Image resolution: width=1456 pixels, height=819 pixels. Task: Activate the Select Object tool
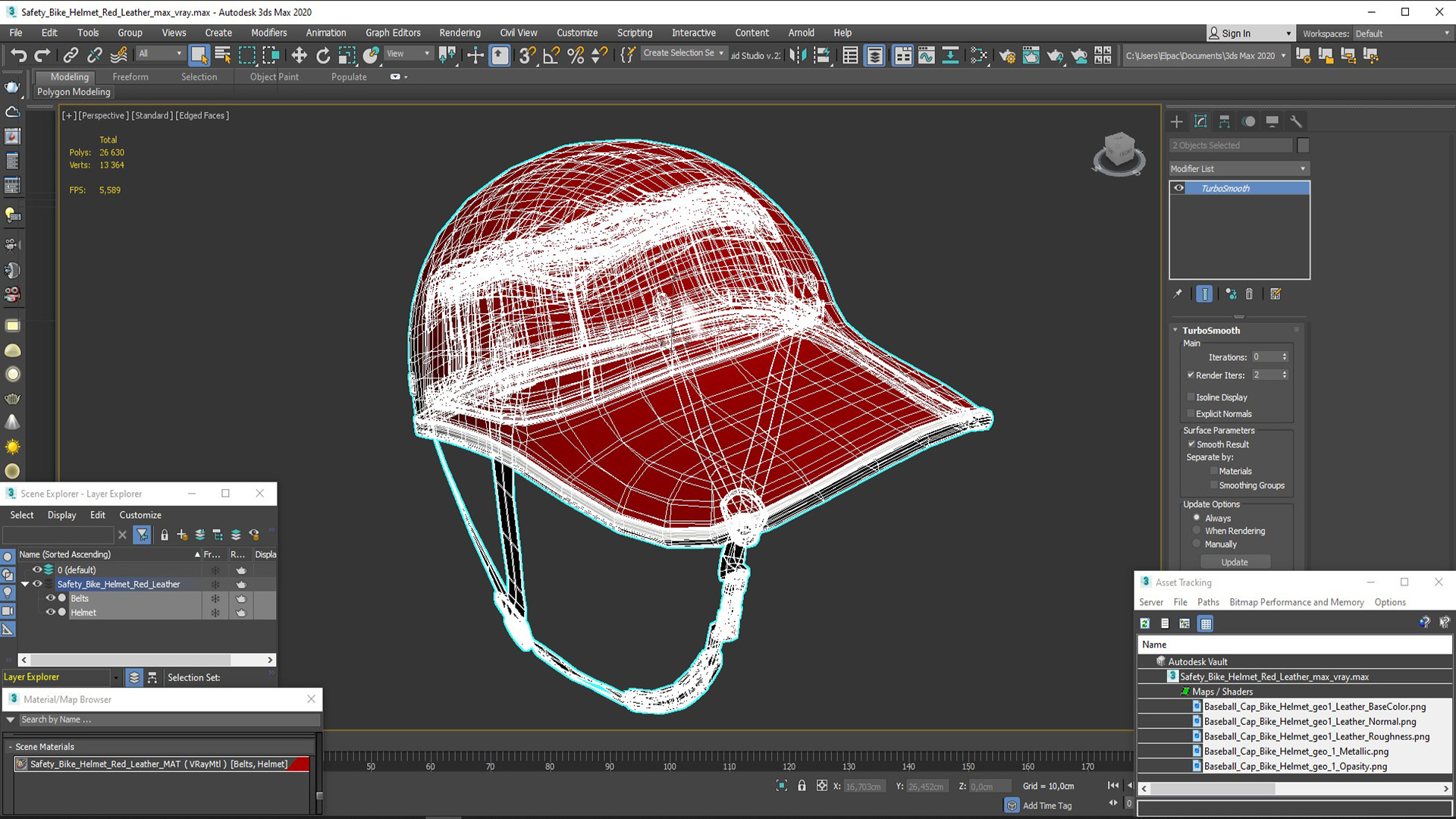[x=199, y=55]
